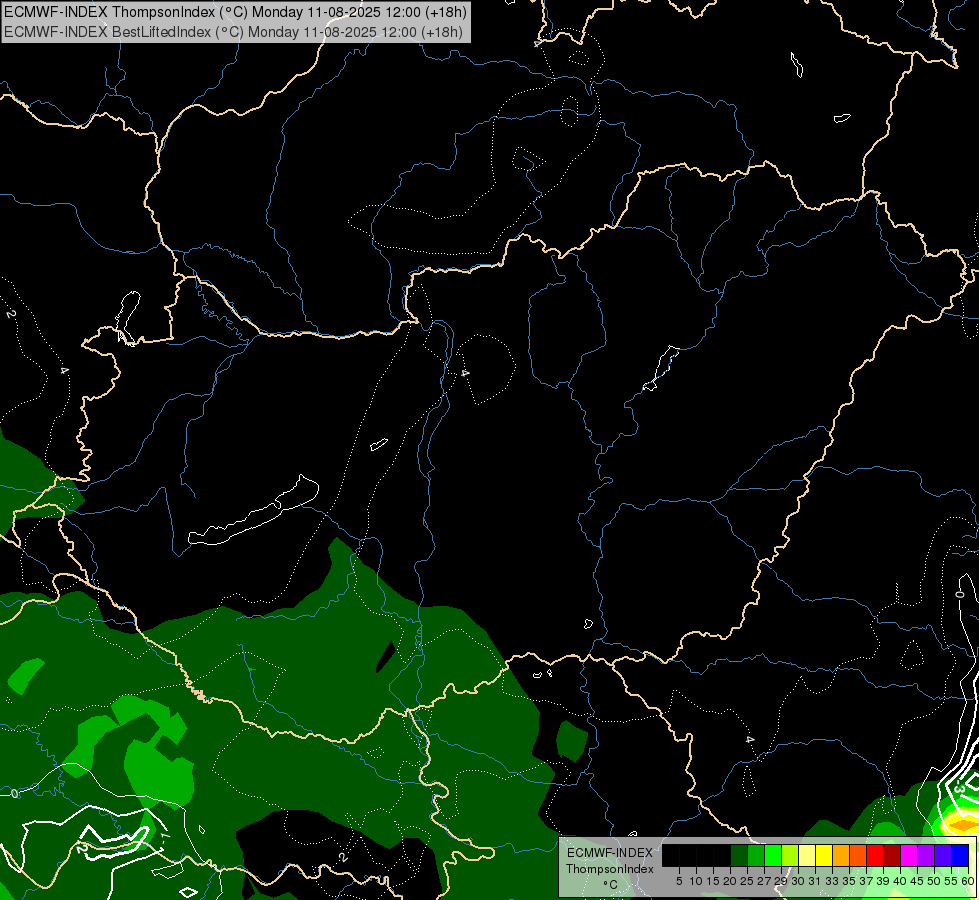979x900 pixels.
Task: Click legend scale value 60
Action: [968, 881]
